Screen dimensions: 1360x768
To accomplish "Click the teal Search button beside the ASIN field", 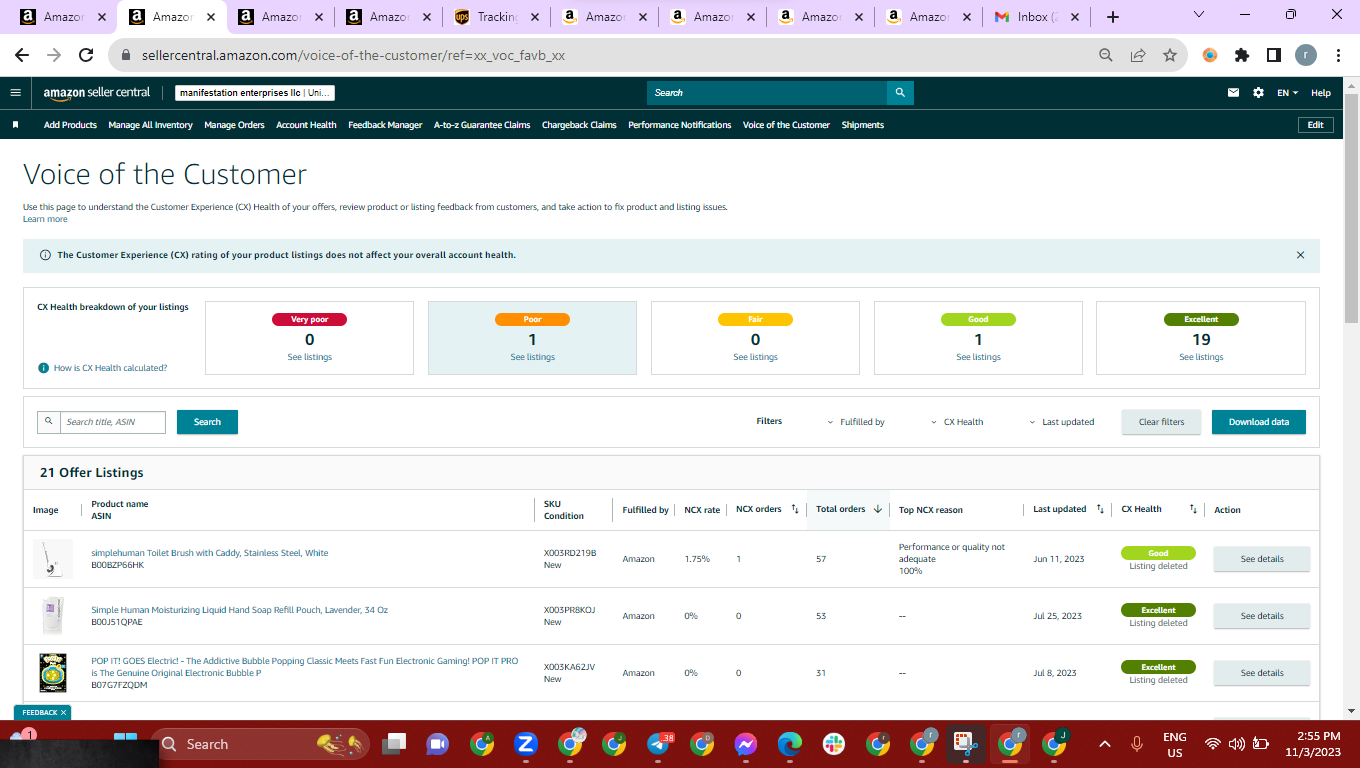I will 207,422.
